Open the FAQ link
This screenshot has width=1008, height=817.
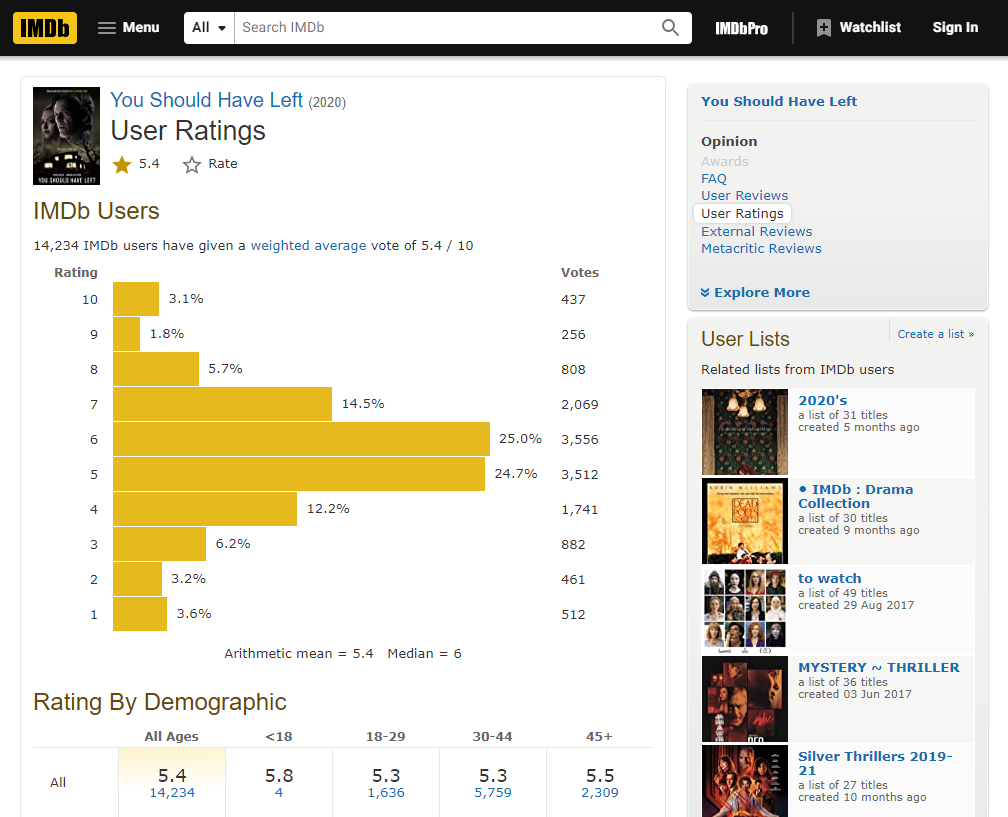point(714,179)
